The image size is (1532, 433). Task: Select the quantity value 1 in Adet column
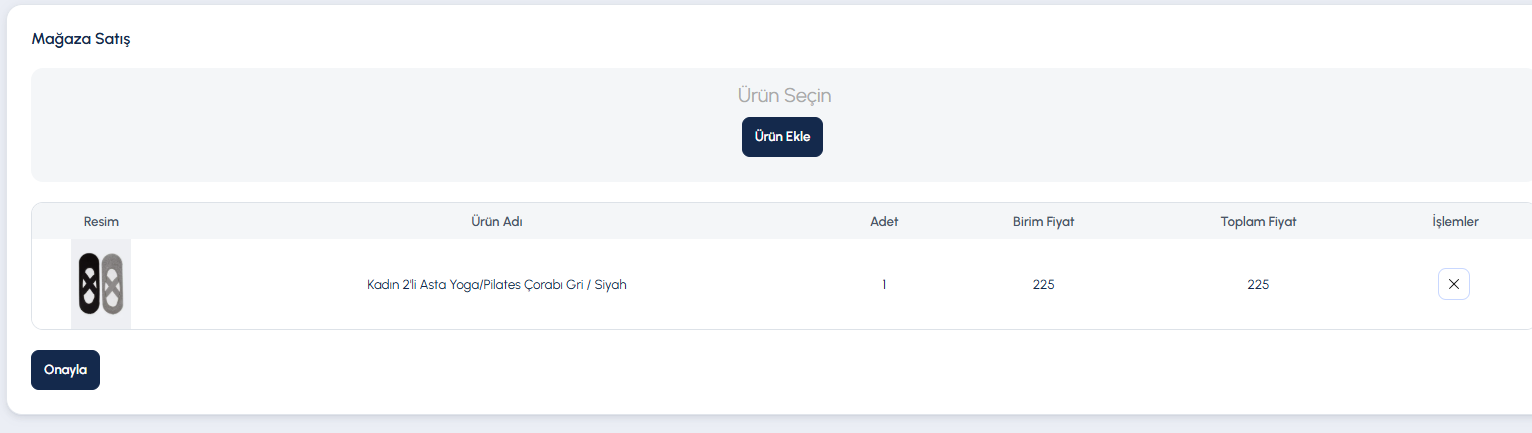click(884, 284)
